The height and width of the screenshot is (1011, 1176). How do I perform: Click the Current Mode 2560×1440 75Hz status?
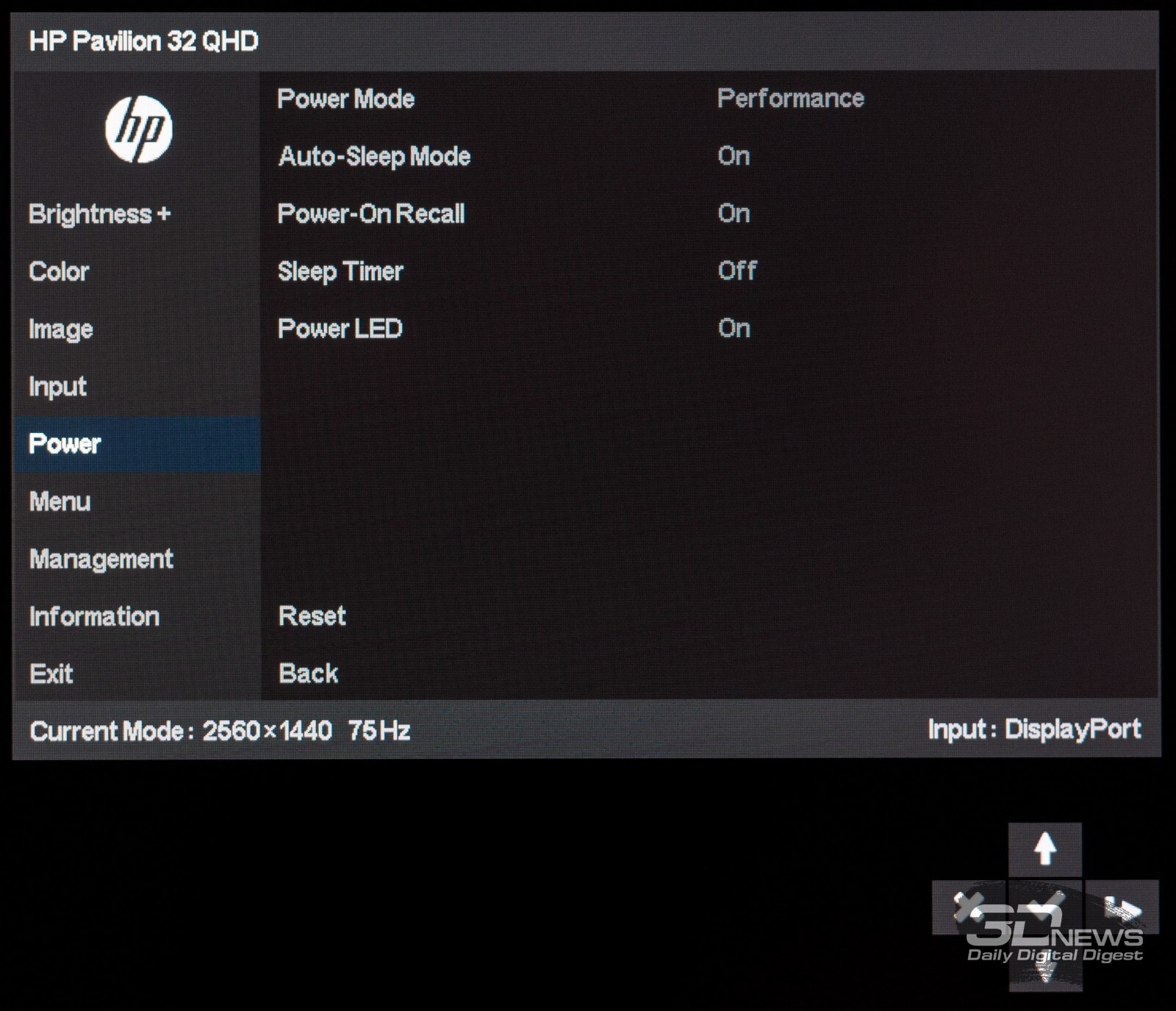pos(220,731)
